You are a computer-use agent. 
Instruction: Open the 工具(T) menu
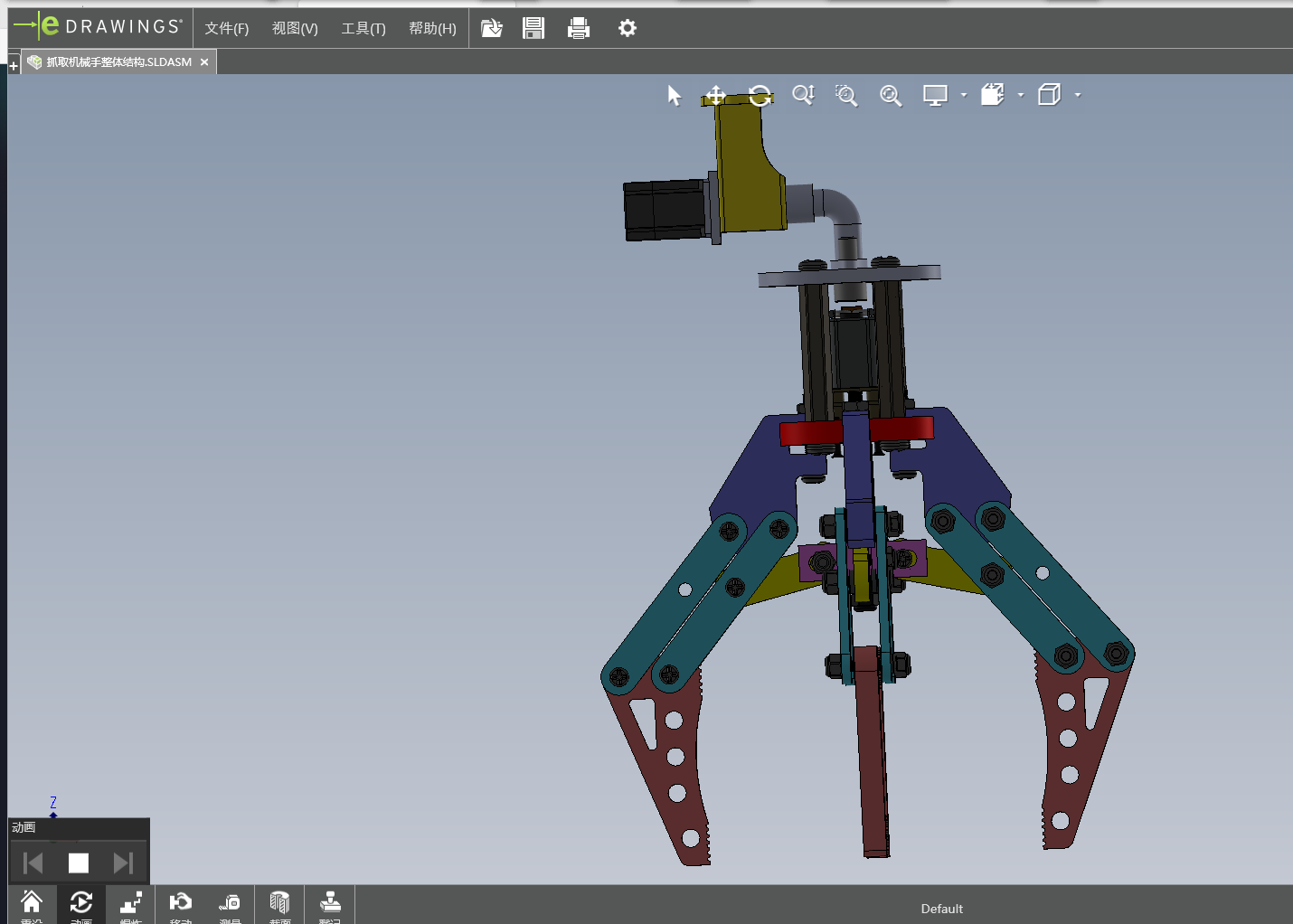pyautogui.click(x=363, y=28)
